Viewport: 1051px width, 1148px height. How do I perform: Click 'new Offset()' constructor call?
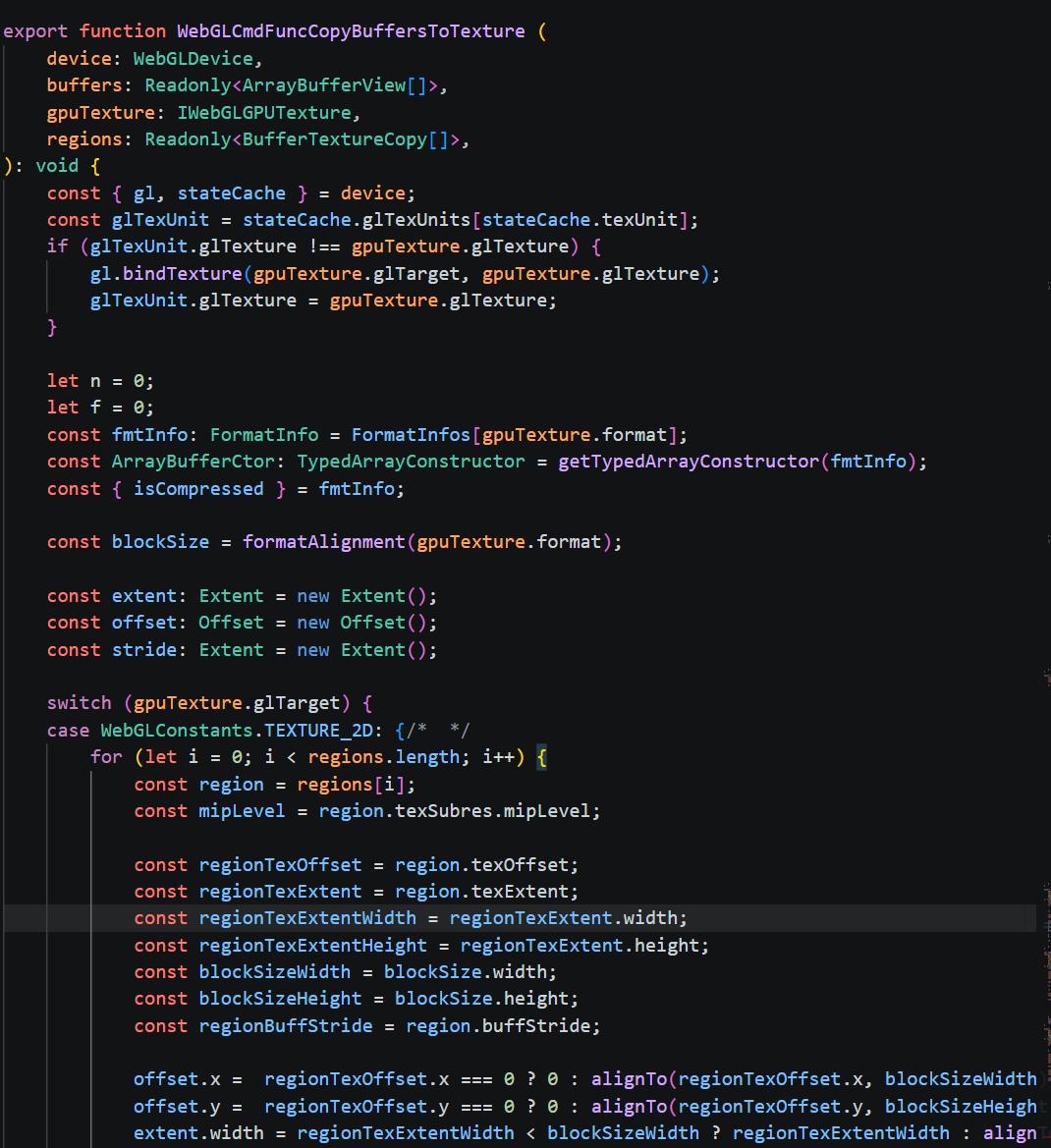point(361,623)
